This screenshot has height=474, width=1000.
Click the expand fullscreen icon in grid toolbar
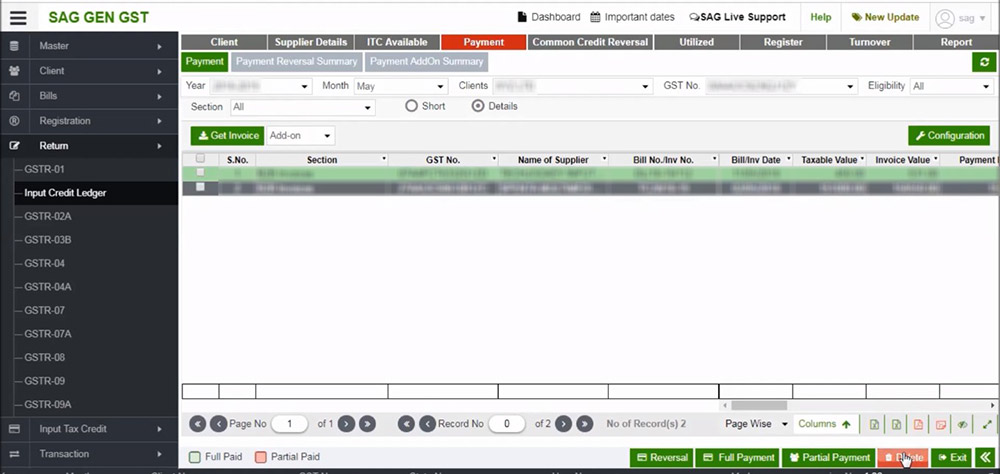[x=987, y=424]
